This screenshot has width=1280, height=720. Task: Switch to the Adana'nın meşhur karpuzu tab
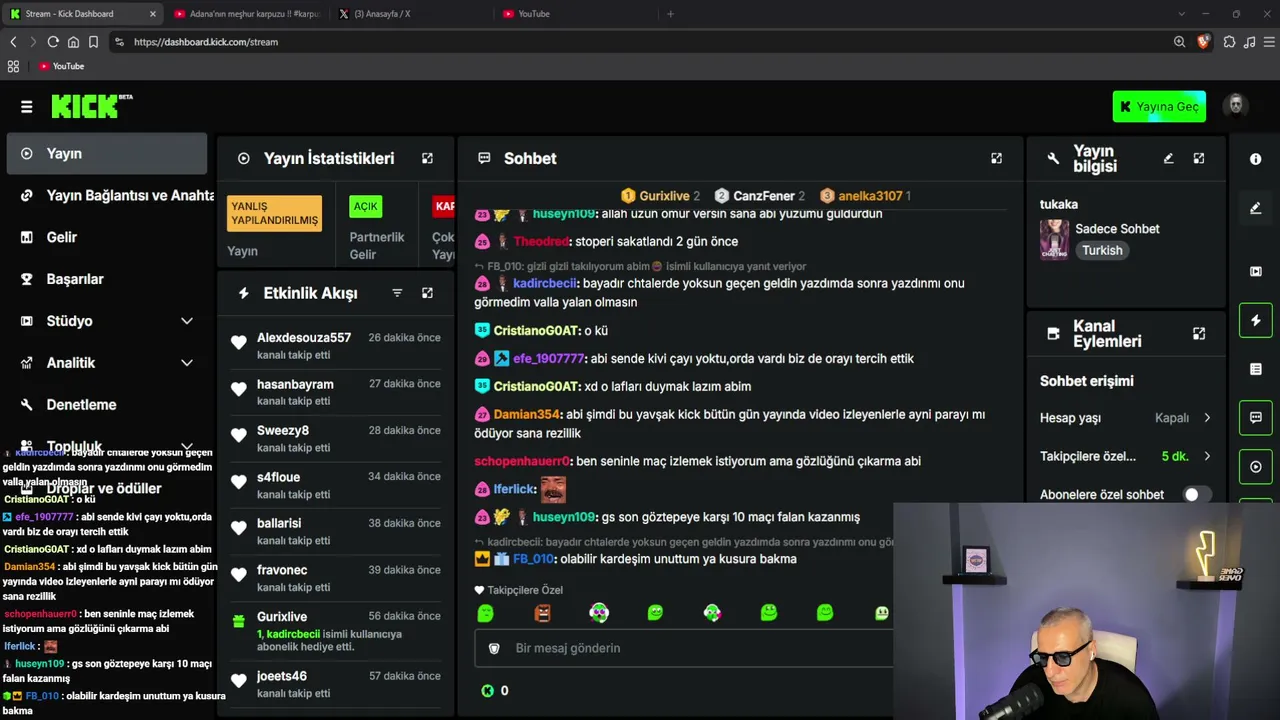248,14
